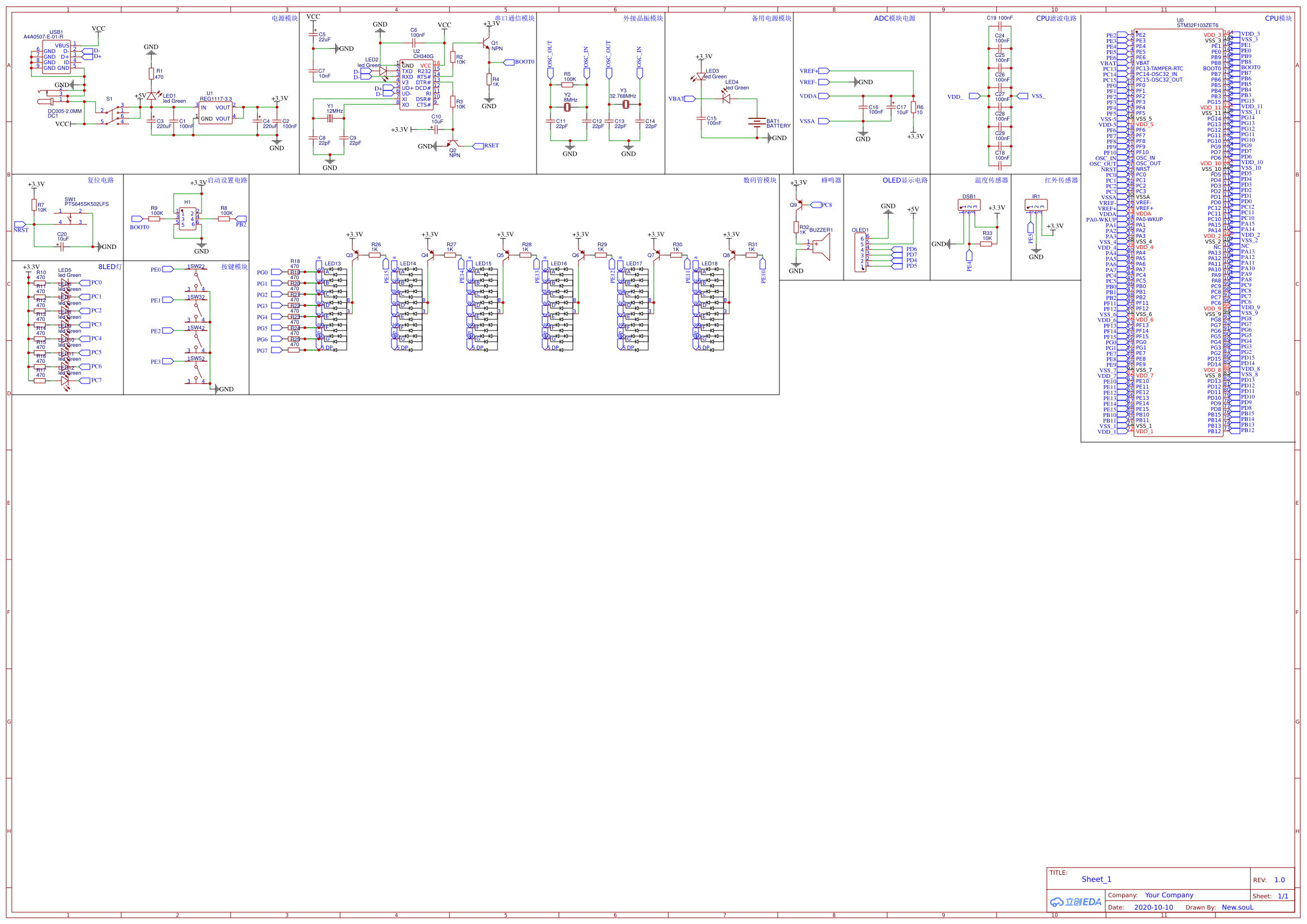Select the STM32F103ZET6 chip label
Screen dimensions: 1307x924
1197,26
